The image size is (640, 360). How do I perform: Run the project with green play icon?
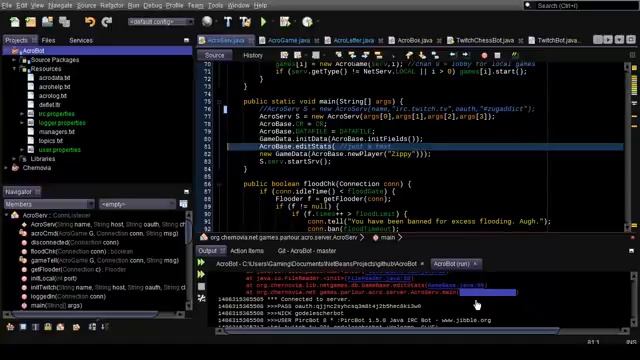tap(263, 22)
